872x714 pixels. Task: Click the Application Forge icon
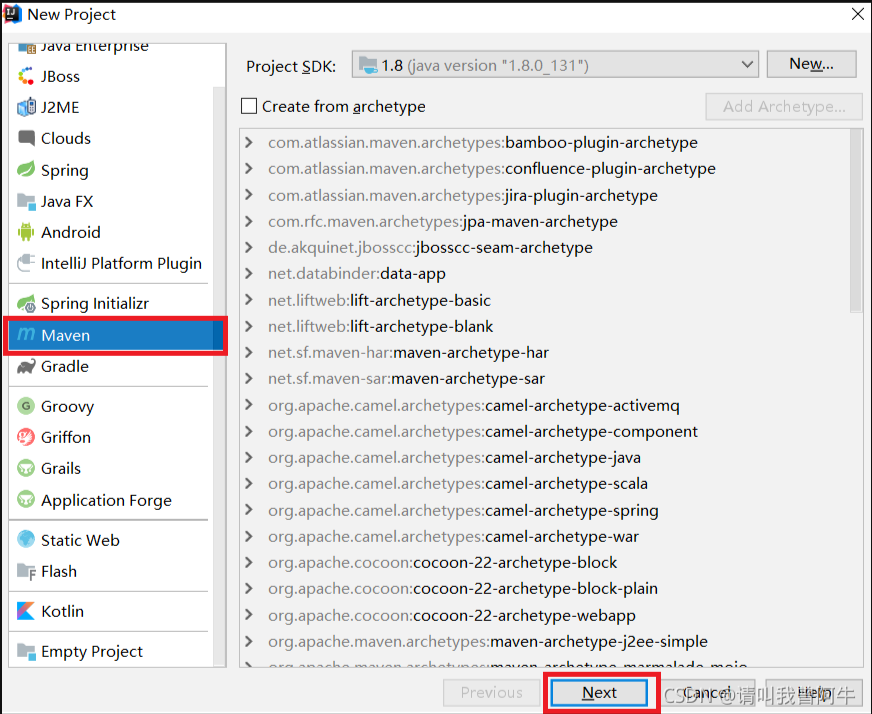pos(26,499)
